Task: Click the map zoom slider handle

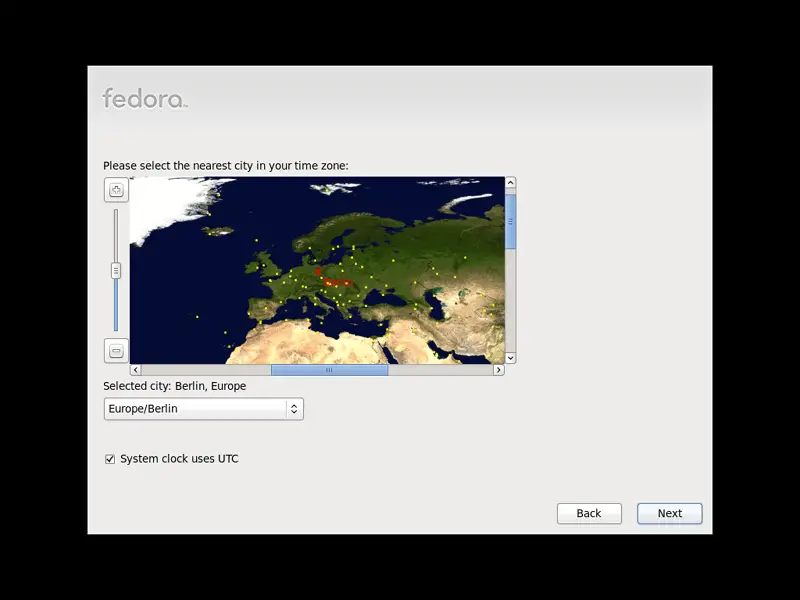Action: [x=116, y=270]
